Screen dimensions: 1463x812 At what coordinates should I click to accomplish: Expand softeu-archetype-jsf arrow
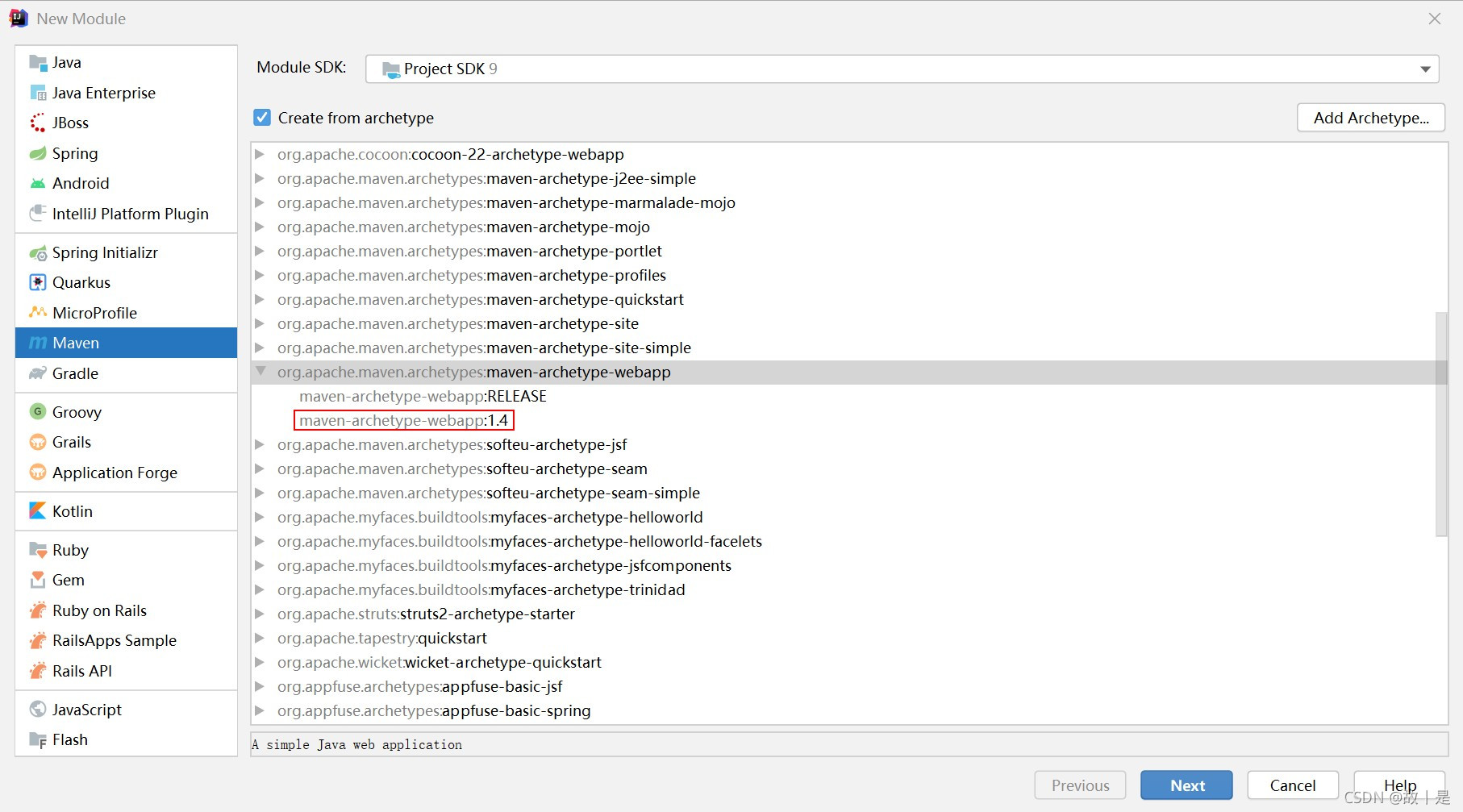point(260,444)
